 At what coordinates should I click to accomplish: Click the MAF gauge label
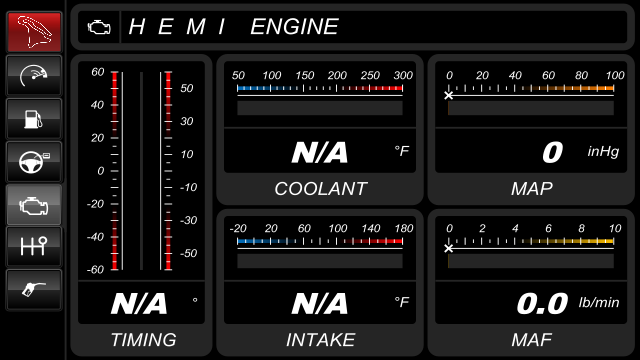tap(532, 340)
